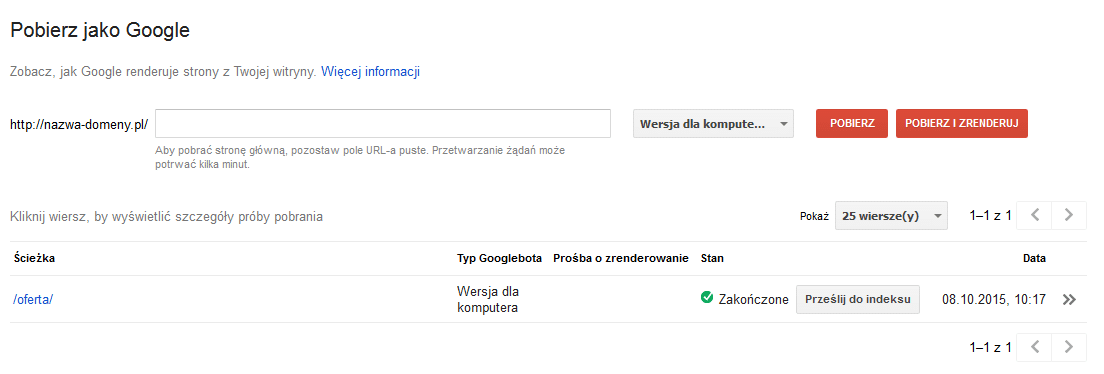Click the Pokaż label
This screenshot has width=1104, height=374.
[815, 216]
